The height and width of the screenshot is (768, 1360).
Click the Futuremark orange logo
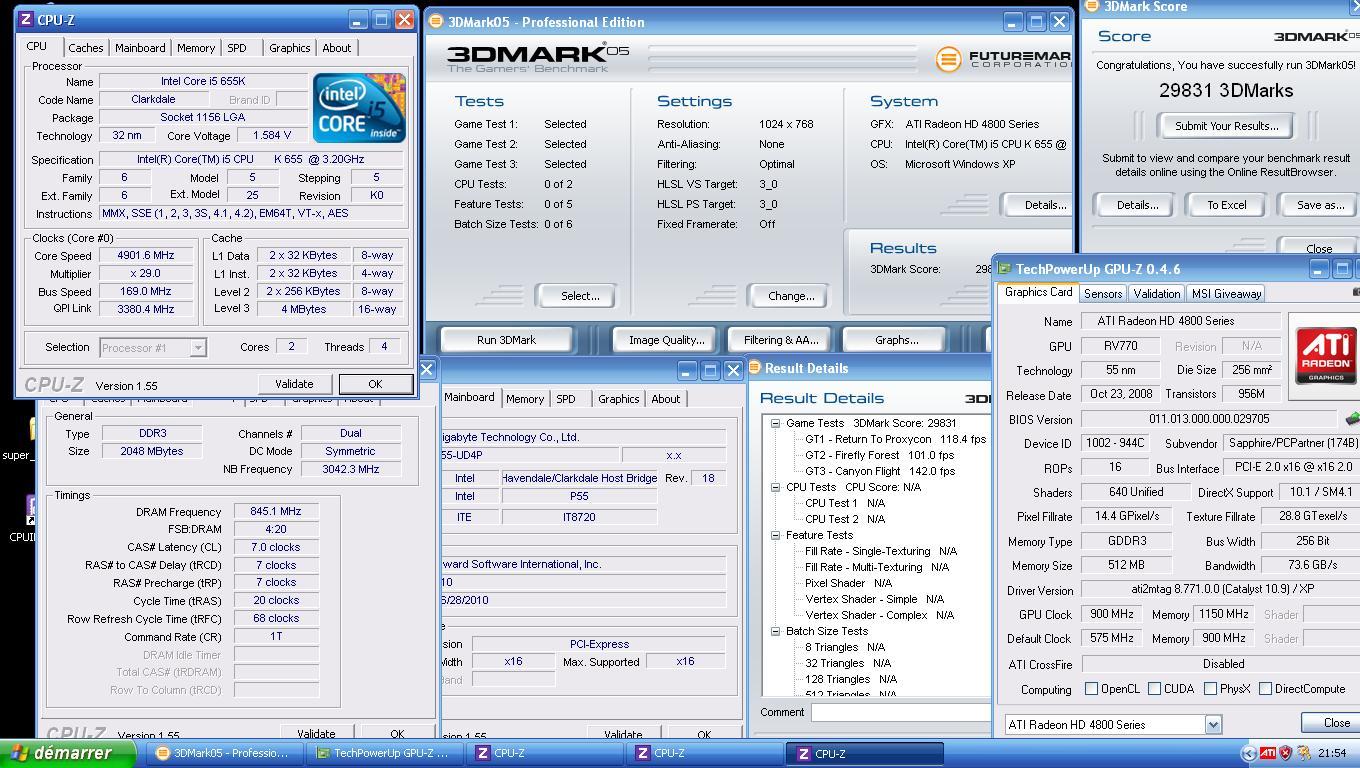click(948, 59)
